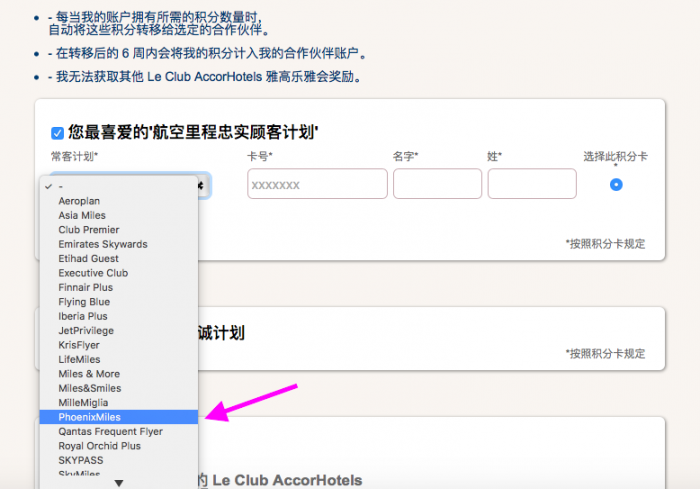This screenshot has height=489, width=700.
Task: Click the frequent flyer program select arrows
Action: pyautogui.click(x=202, y=185)
